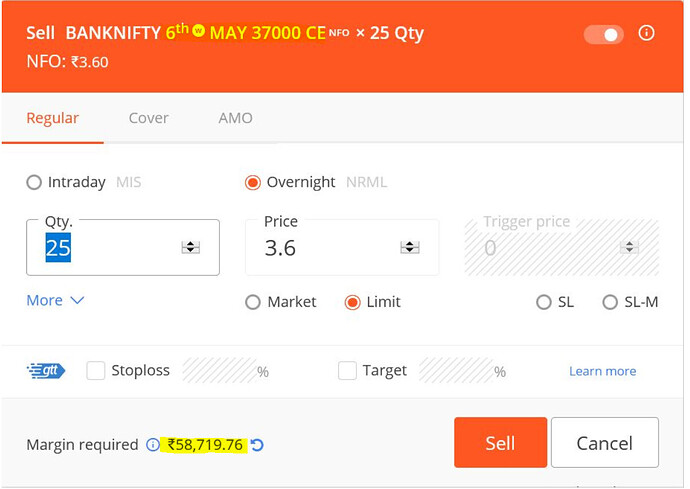The image size is (690, 489).
Task: Open the GTT icon
Action: 46,371
